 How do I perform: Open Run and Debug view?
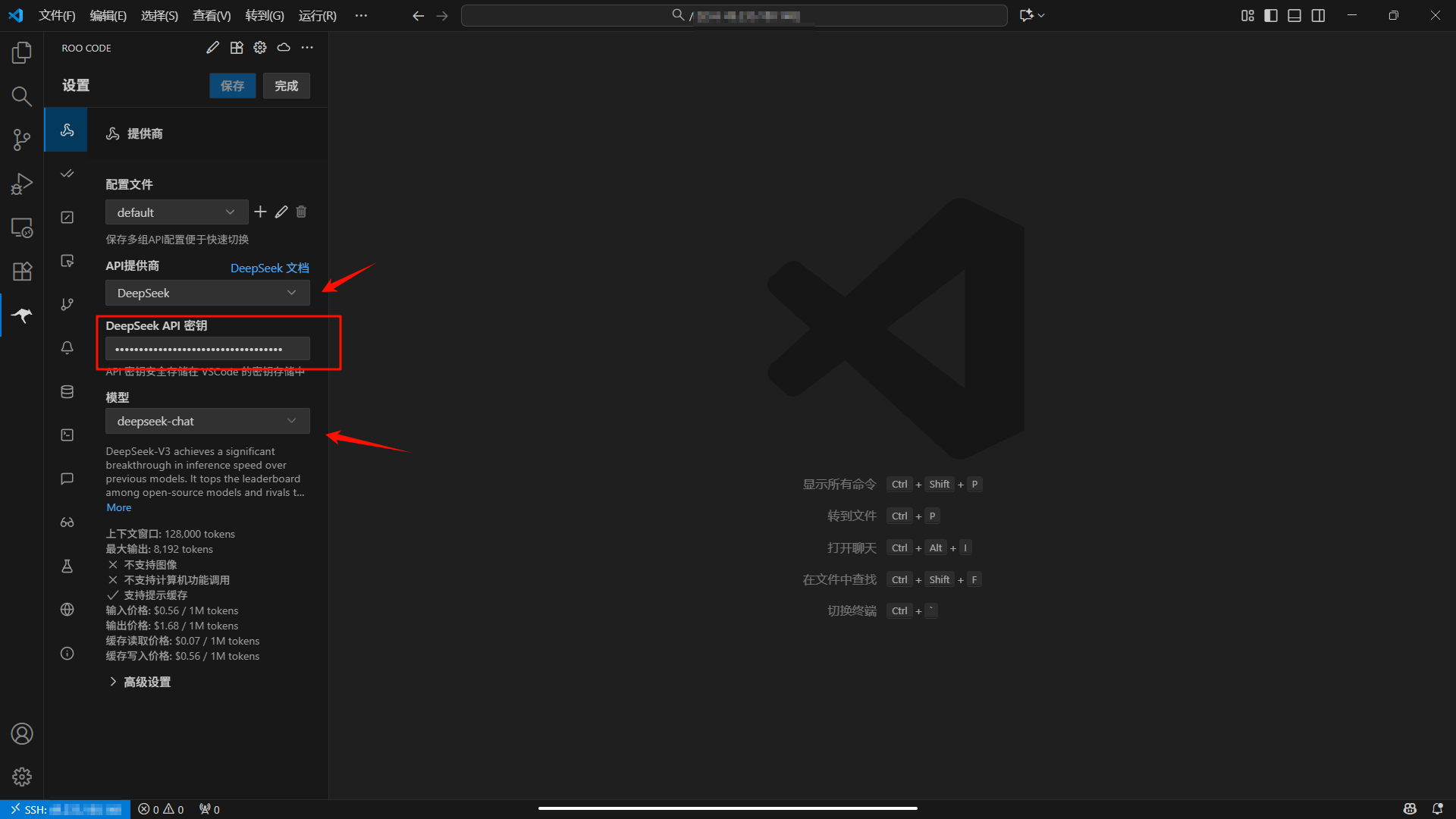(22, 184)
